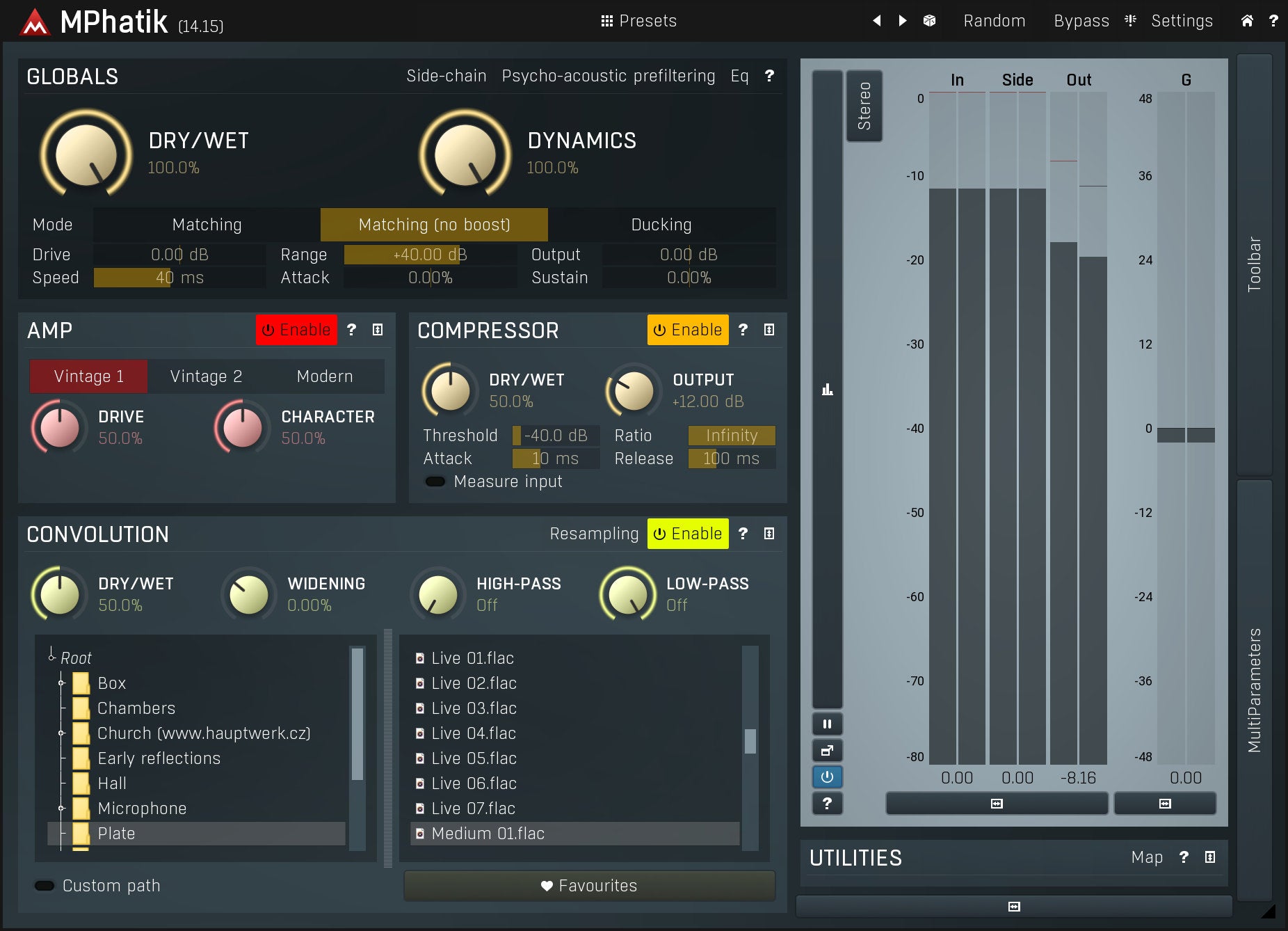Click the next preset arrow
The height and width of the screenshot is (931, 1288).
coord(902,21)
